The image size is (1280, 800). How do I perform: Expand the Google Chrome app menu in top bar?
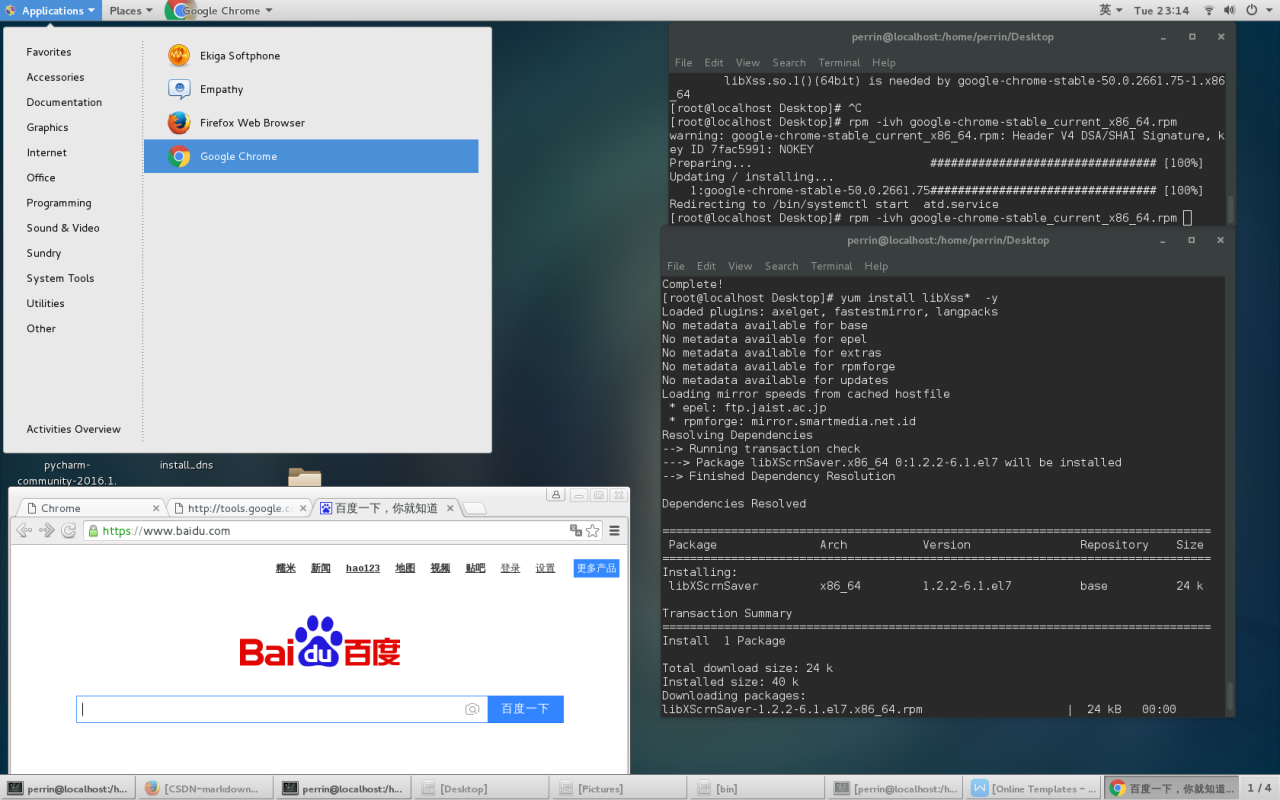(x=220, y=10)
